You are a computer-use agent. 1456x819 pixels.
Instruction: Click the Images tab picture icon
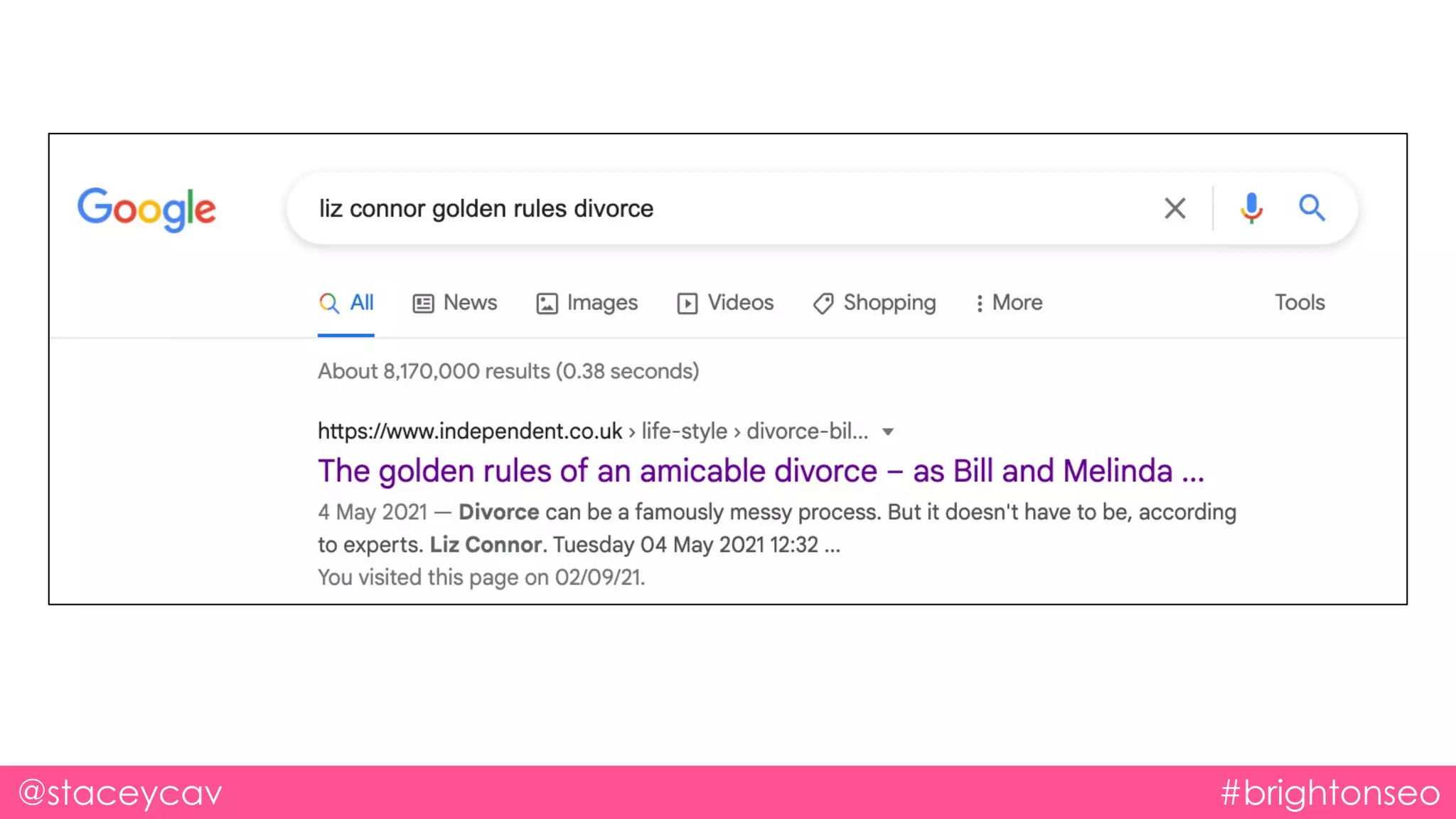547,304
